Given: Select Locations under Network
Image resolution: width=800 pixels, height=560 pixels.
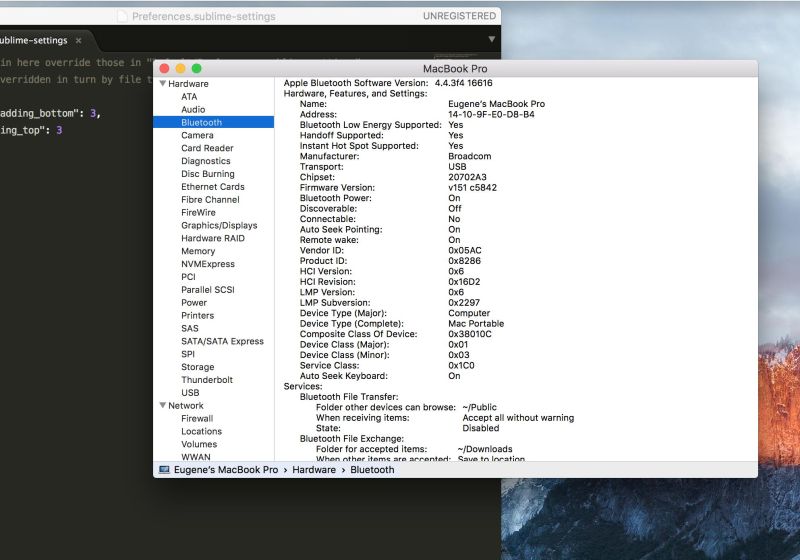Looking at the screenshot, I should [x=201, y=431].
